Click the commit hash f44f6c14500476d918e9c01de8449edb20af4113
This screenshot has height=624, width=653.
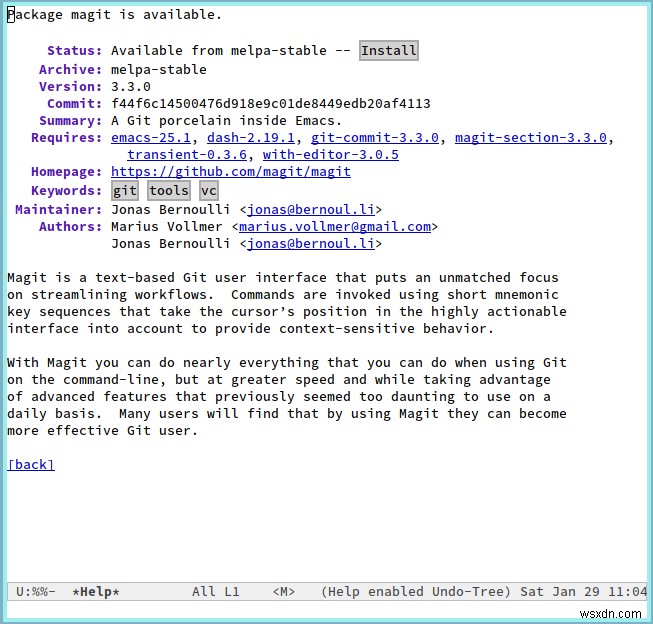pos(271,103)
